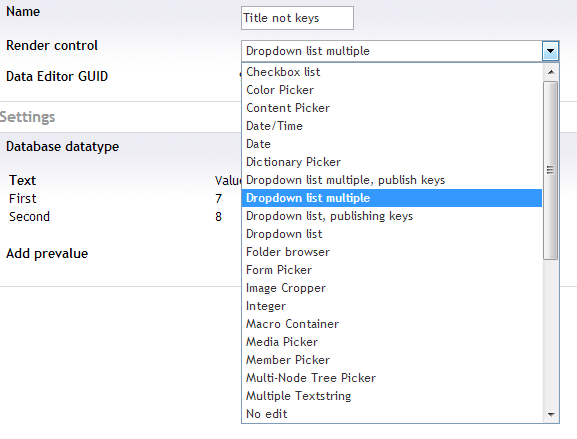Screen dimensions: 577x439
Task: Choose Macro Container entry
Action: point(392,324)
